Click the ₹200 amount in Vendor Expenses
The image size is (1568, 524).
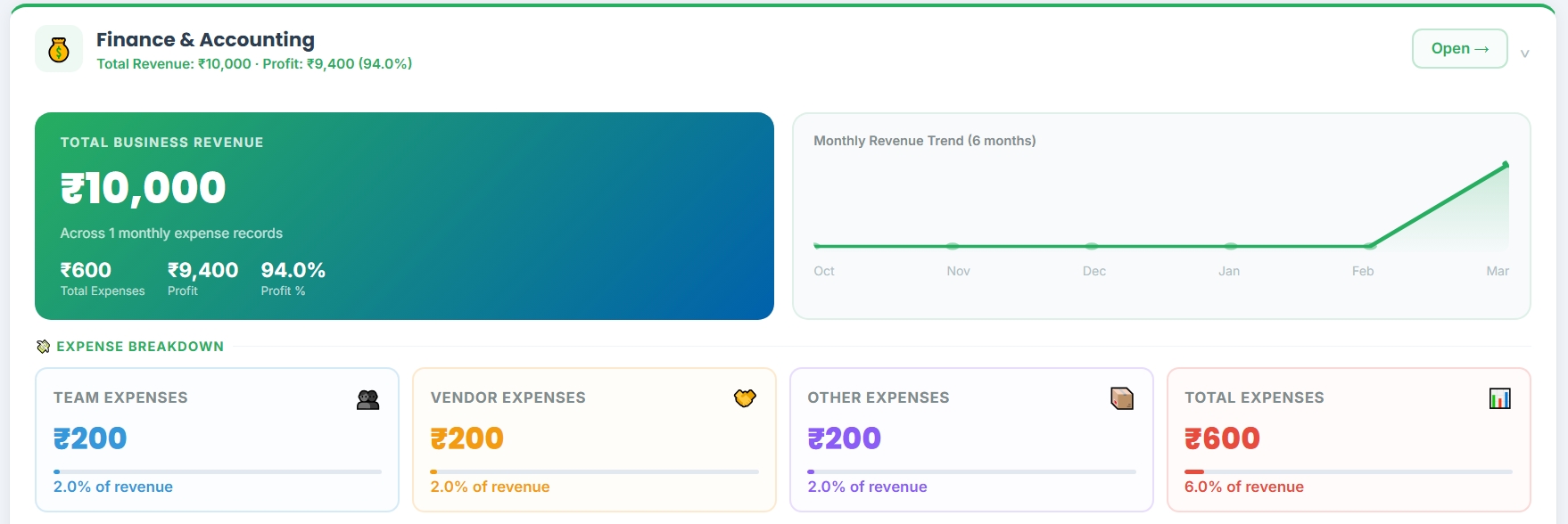[x=467, y=438]
